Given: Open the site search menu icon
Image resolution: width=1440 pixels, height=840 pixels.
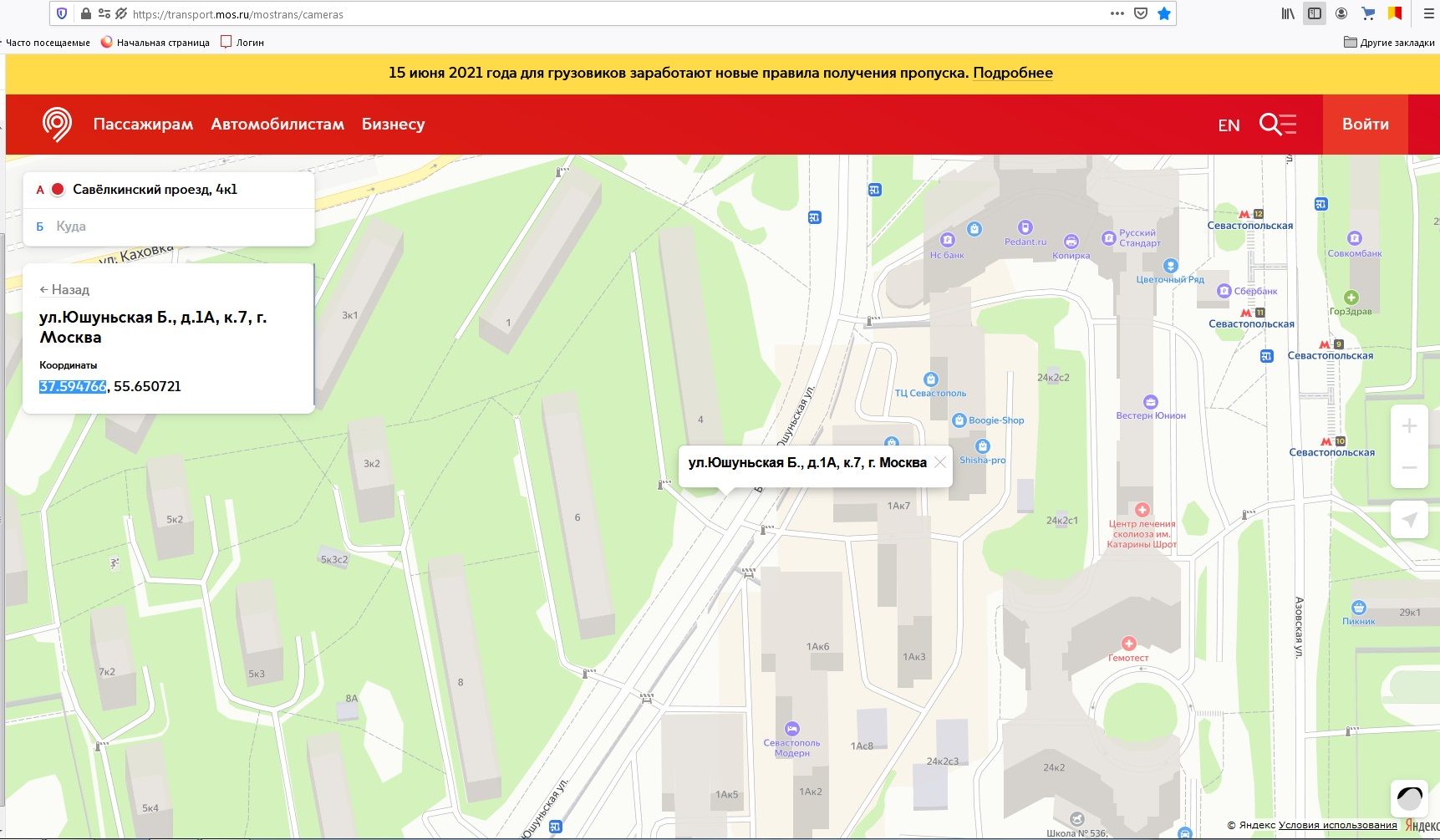Looking at the screenshot, I should click(x=1277, y=125).
